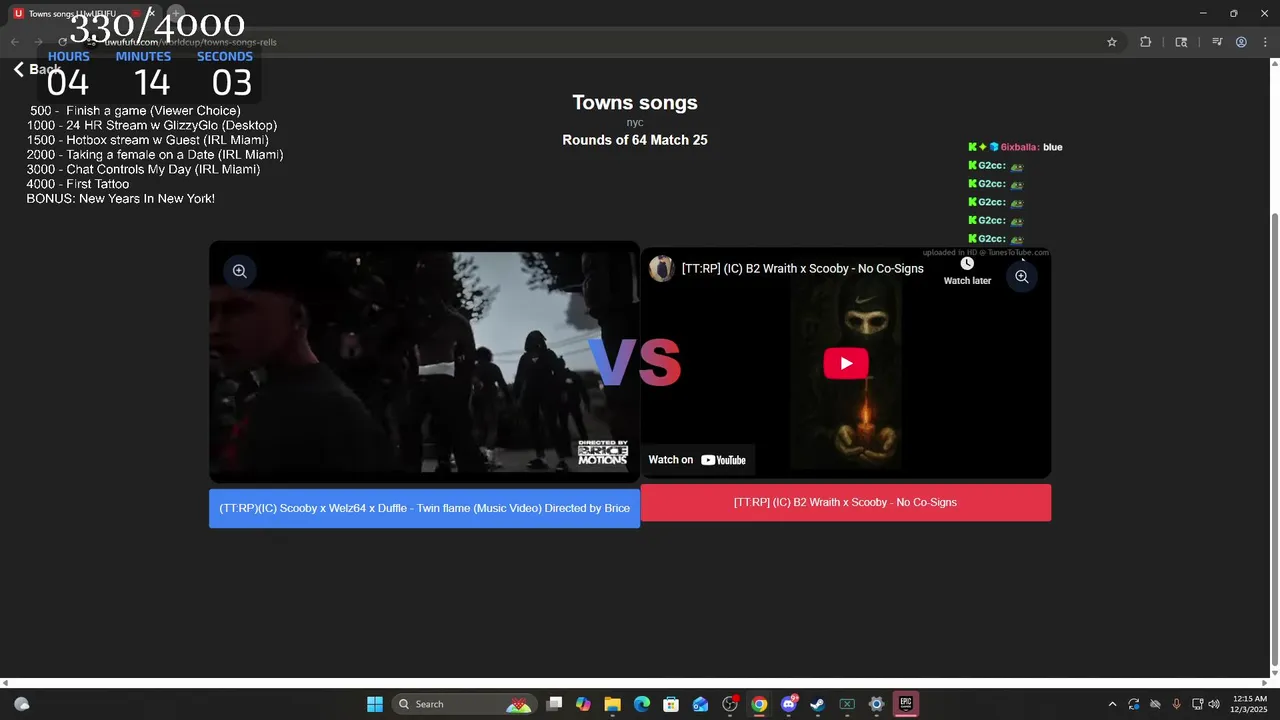Open the media controls icon in toolbar

(x=1217, y=42)
